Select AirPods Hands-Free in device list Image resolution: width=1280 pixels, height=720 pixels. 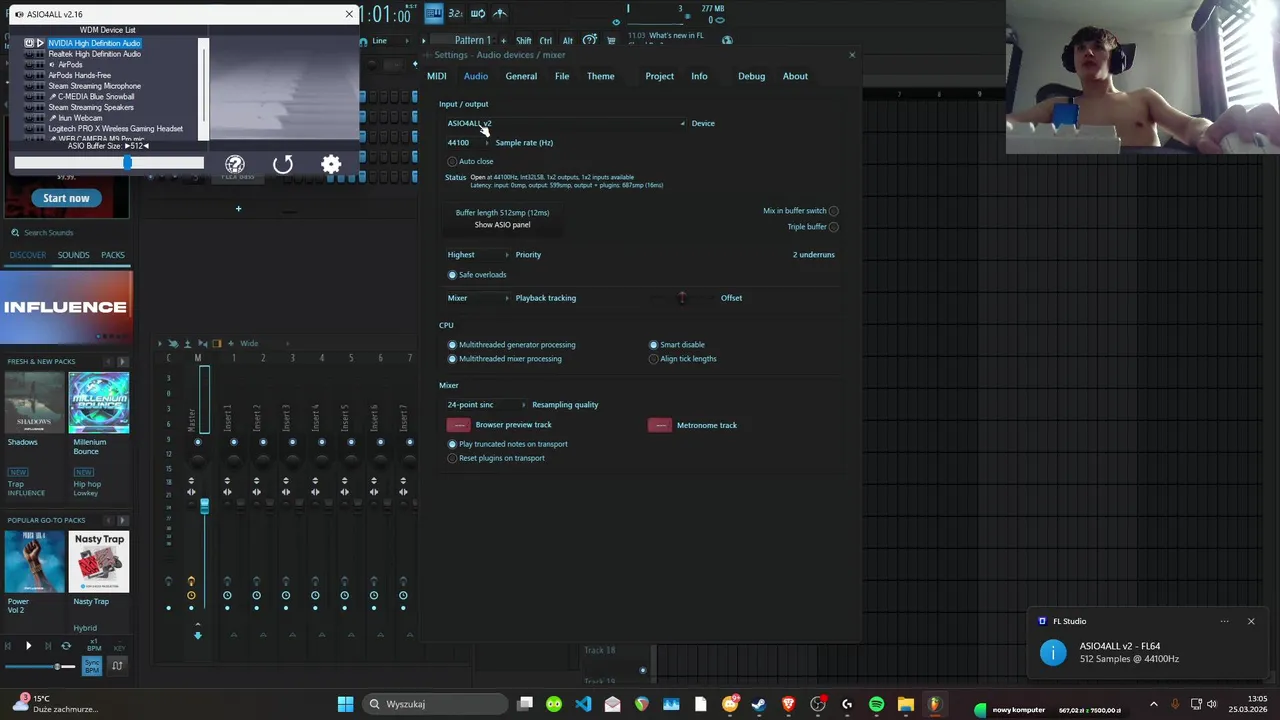click(80, 75)
